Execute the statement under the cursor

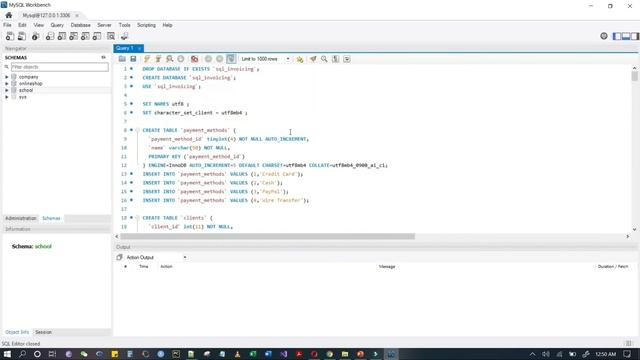point(158,59)
